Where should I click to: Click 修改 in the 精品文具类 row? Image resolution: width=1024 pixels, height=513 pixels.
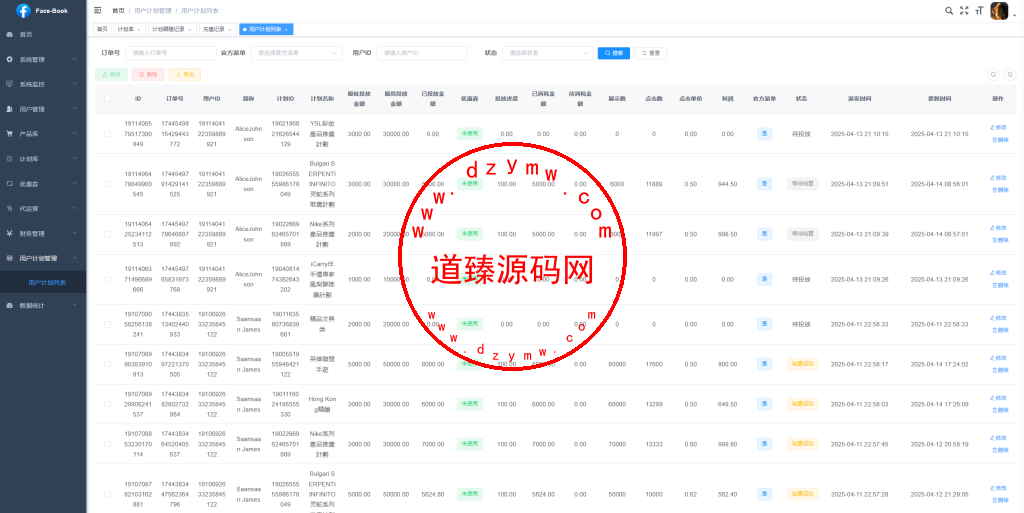(x=999, y=318)
